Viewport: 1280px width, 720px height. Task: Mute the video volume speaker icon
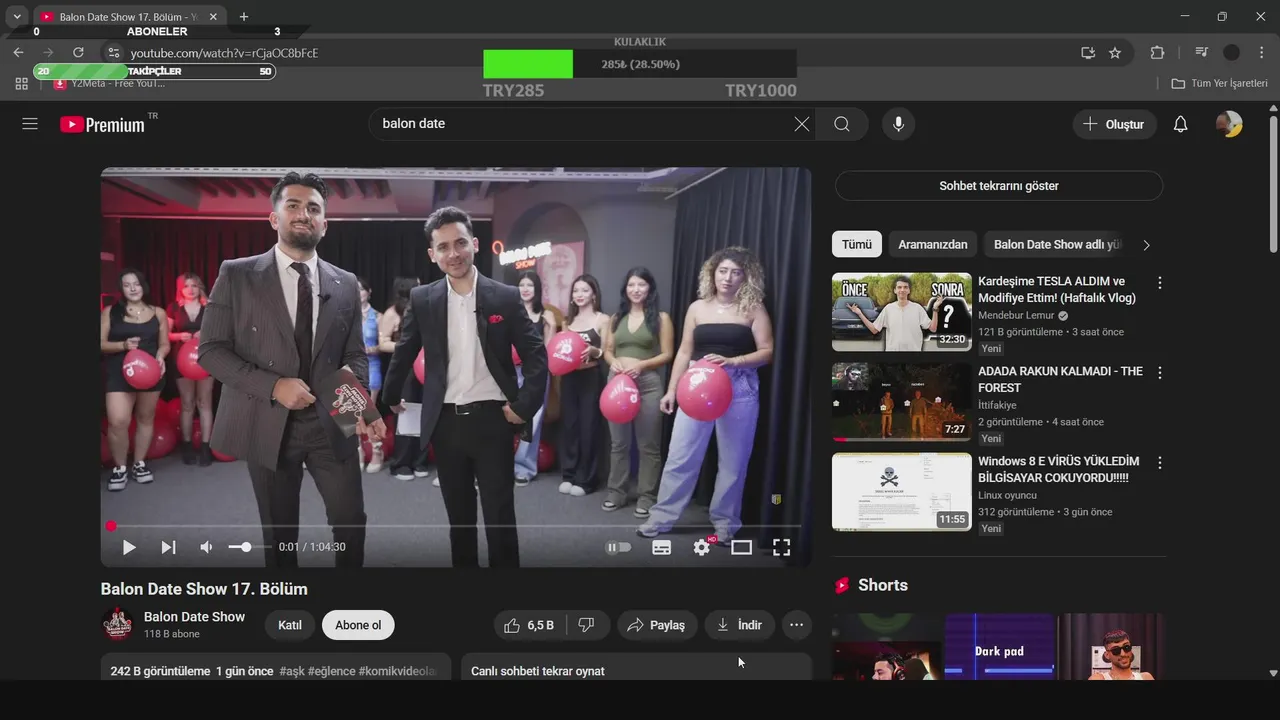click(206, 547)
